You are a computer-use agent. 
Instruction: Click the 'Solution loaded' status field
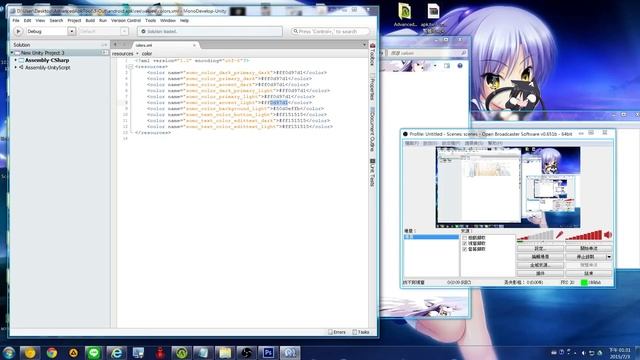[x=210, y=31]
